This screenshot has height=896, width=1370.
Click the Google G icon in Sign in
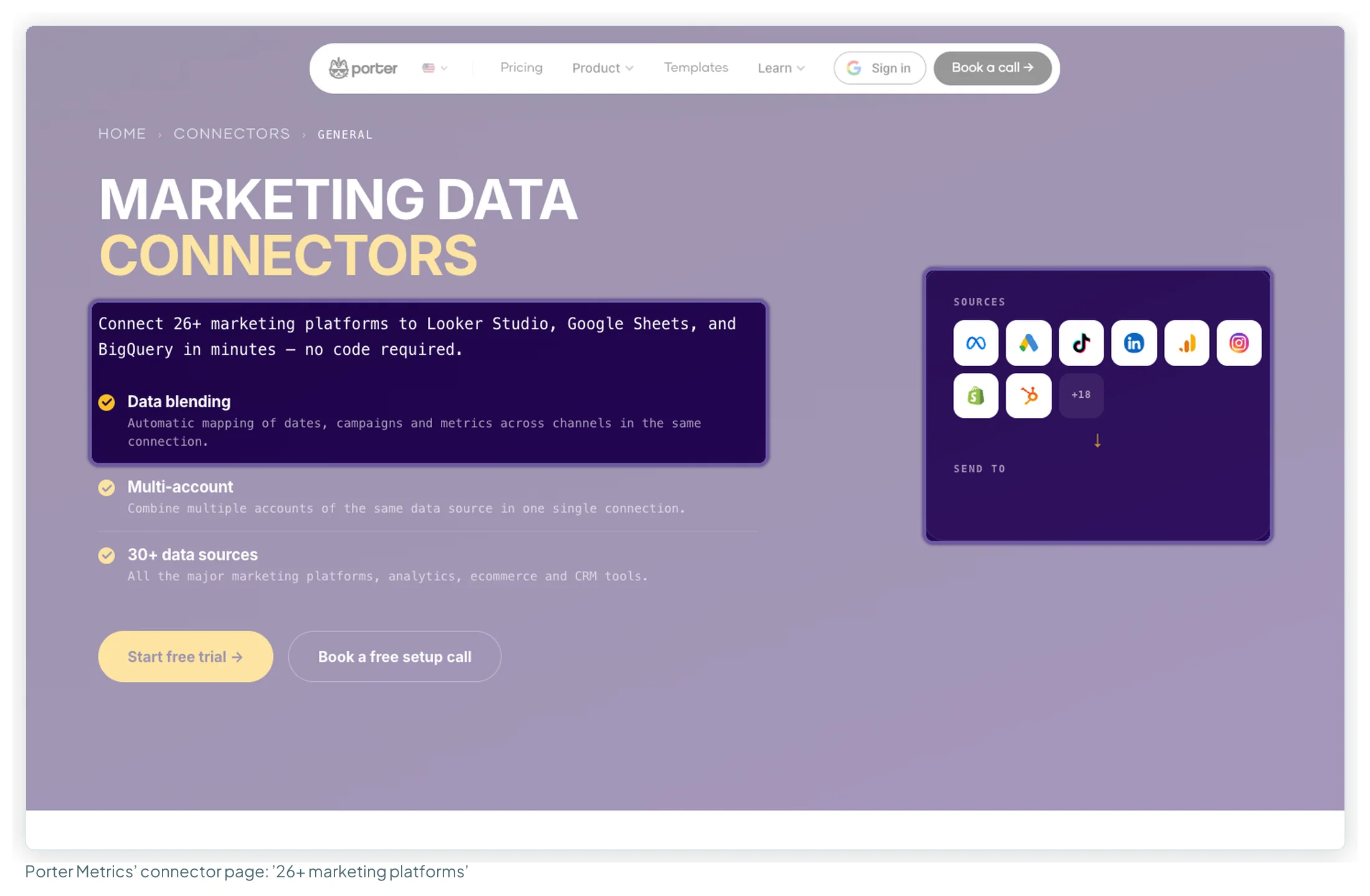point(854,68)
